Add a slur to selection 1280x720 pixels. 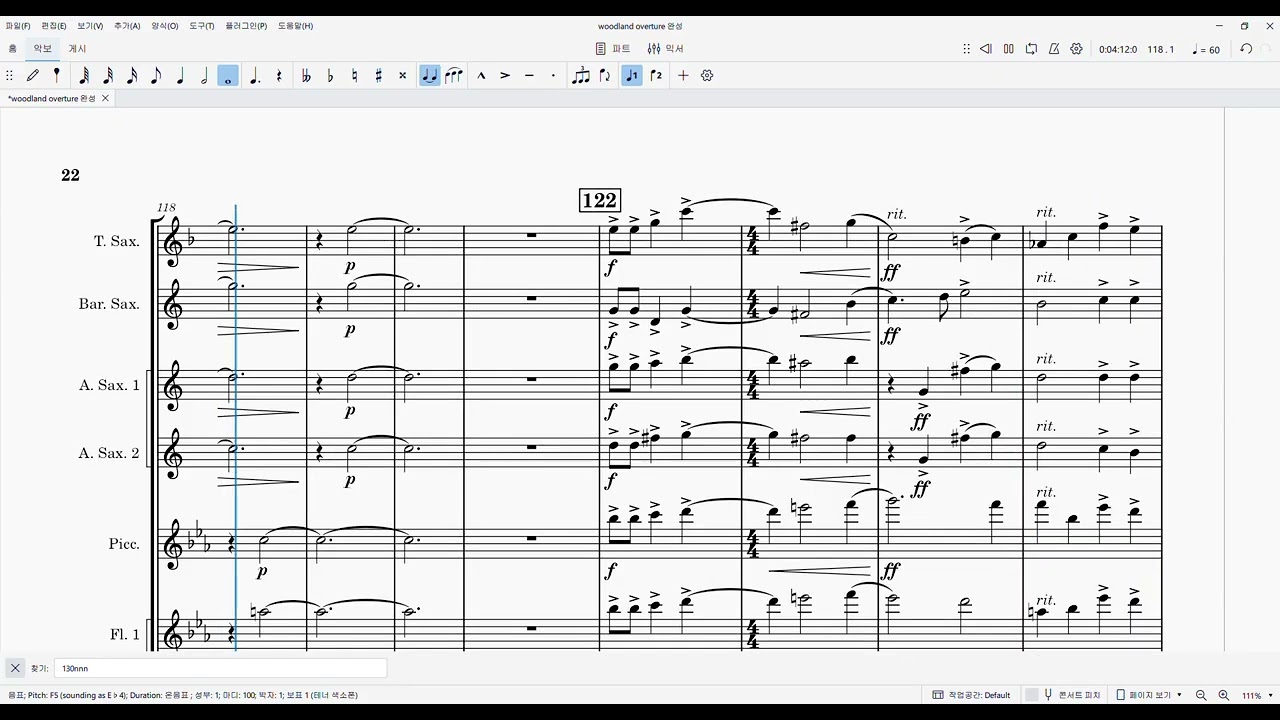click(454, 75)
